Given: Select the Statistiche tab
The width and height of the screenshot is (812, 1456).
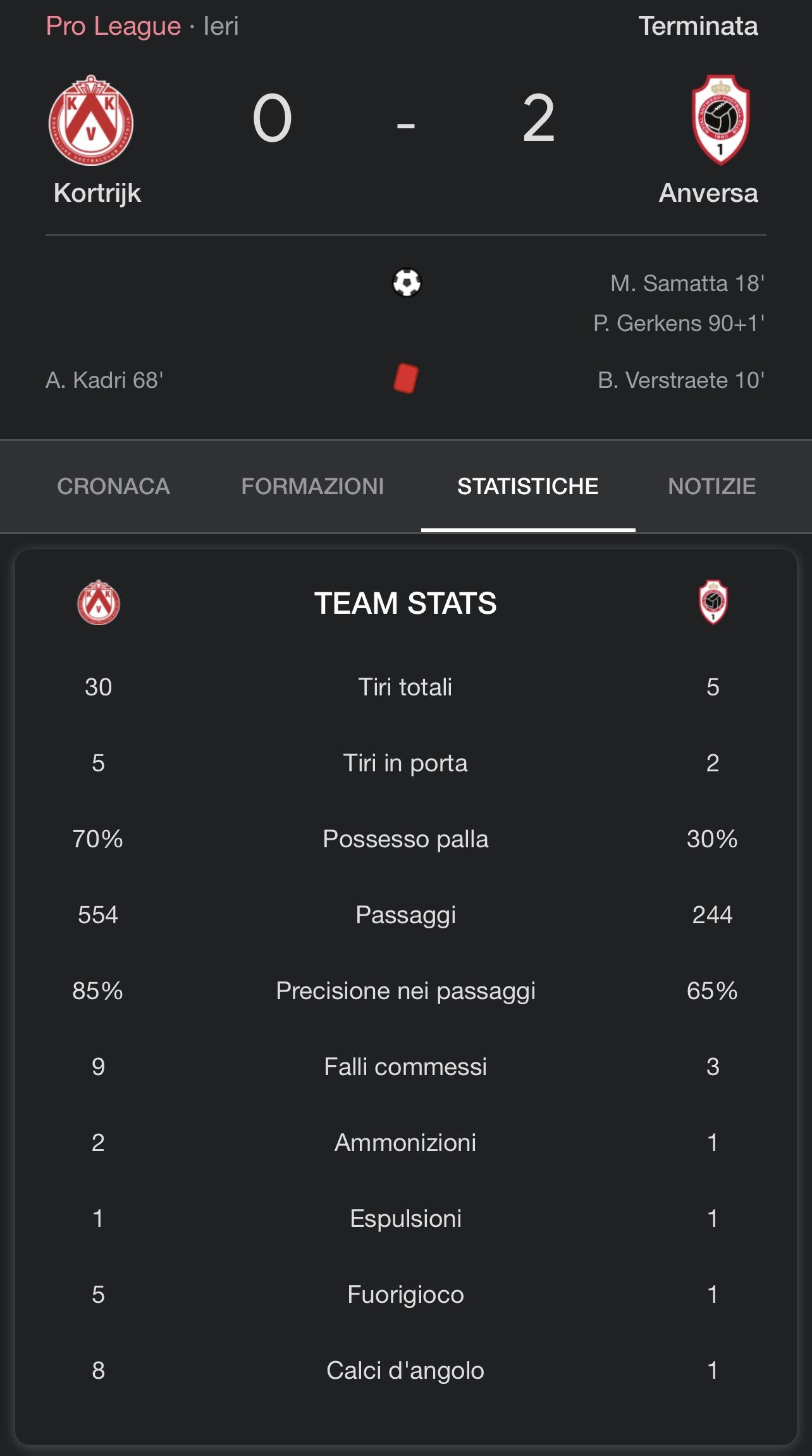Looking at the screenshot, I should click(x=528, y=486).
